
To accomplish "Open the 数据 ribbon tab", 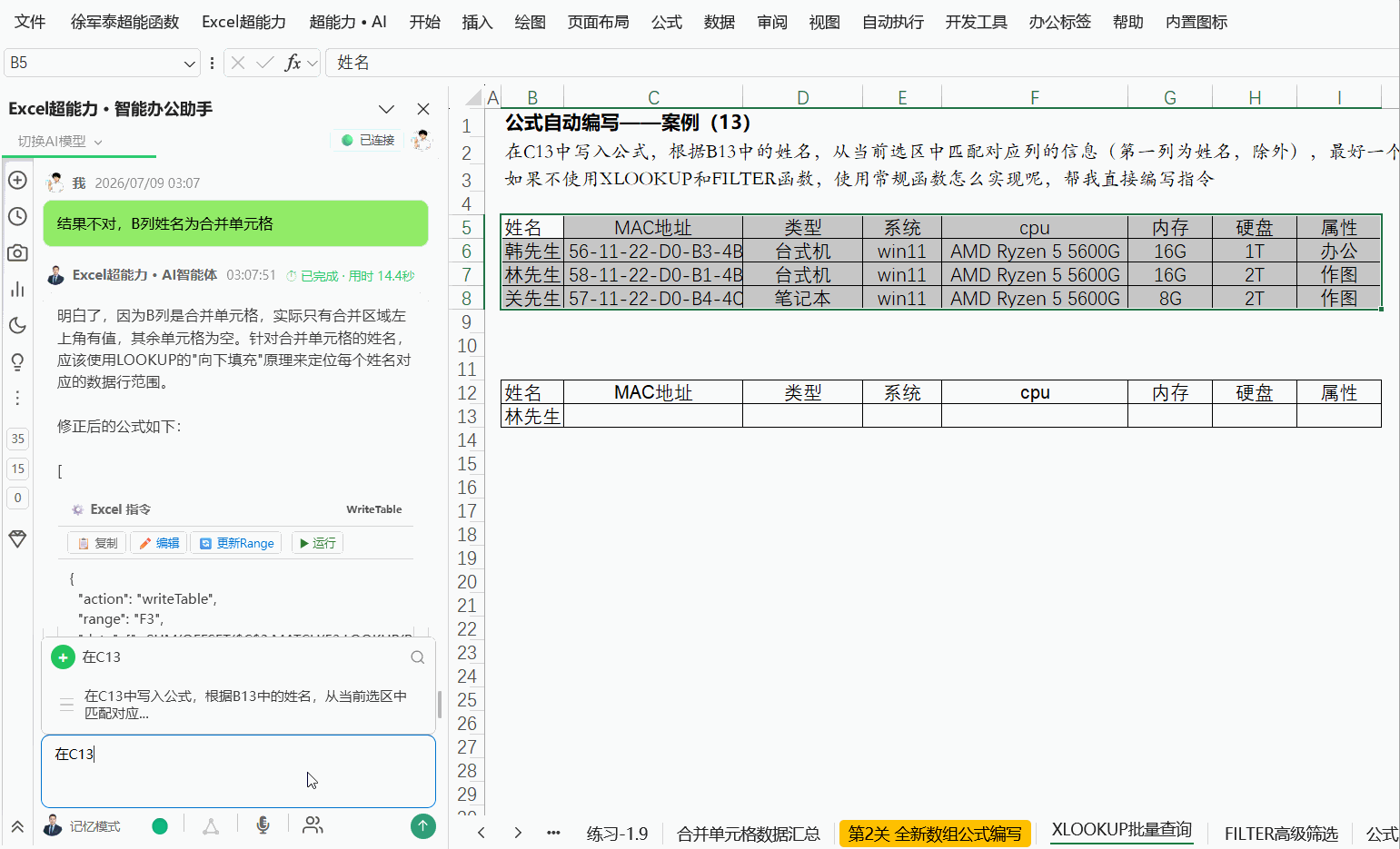I will pyautogui.click(x=719, y=22).
